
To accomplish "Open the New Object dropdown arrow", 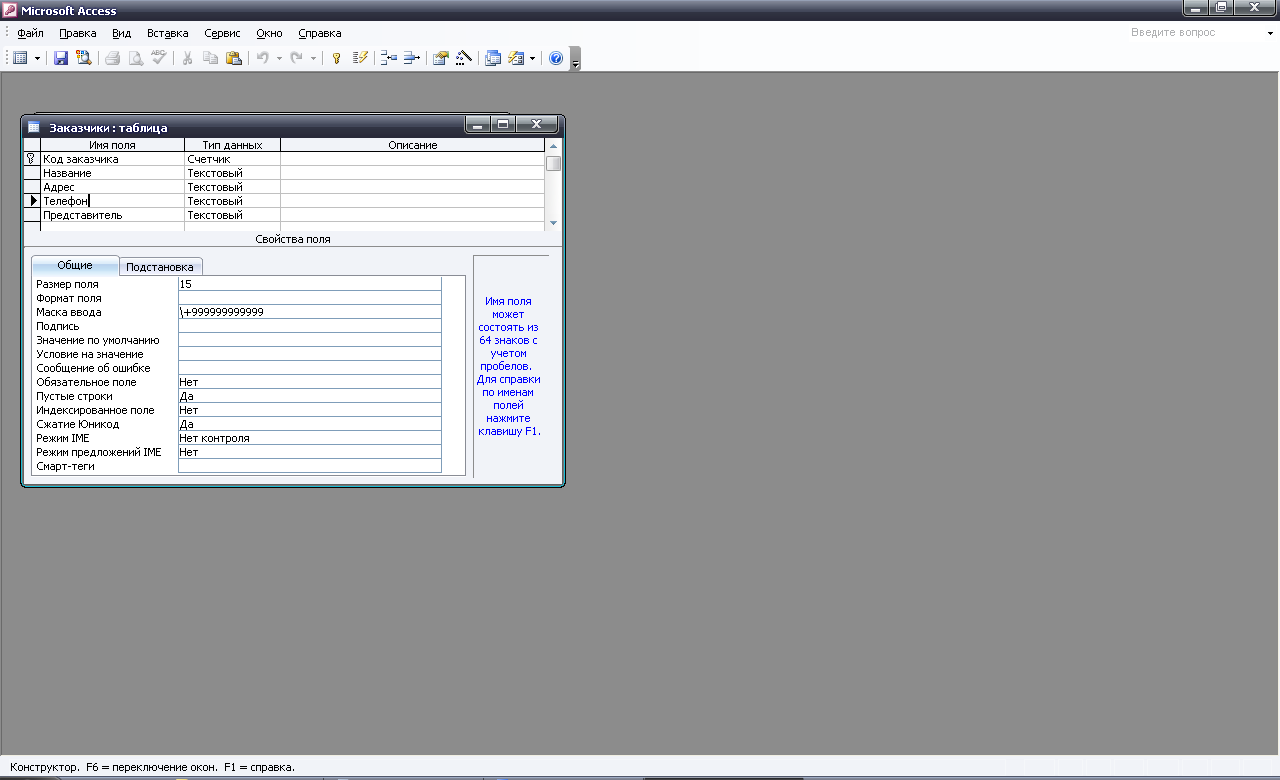I will point(532,58).
